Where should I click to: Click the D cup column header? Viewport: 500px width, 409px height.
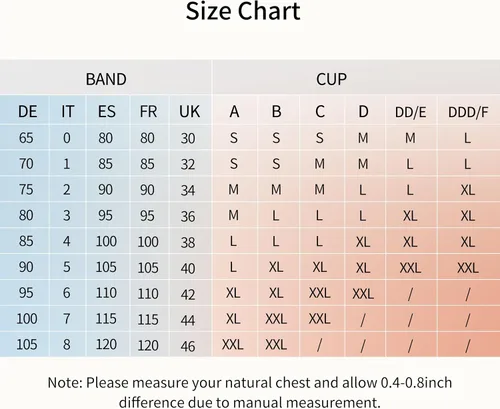[x=364, y=111]
